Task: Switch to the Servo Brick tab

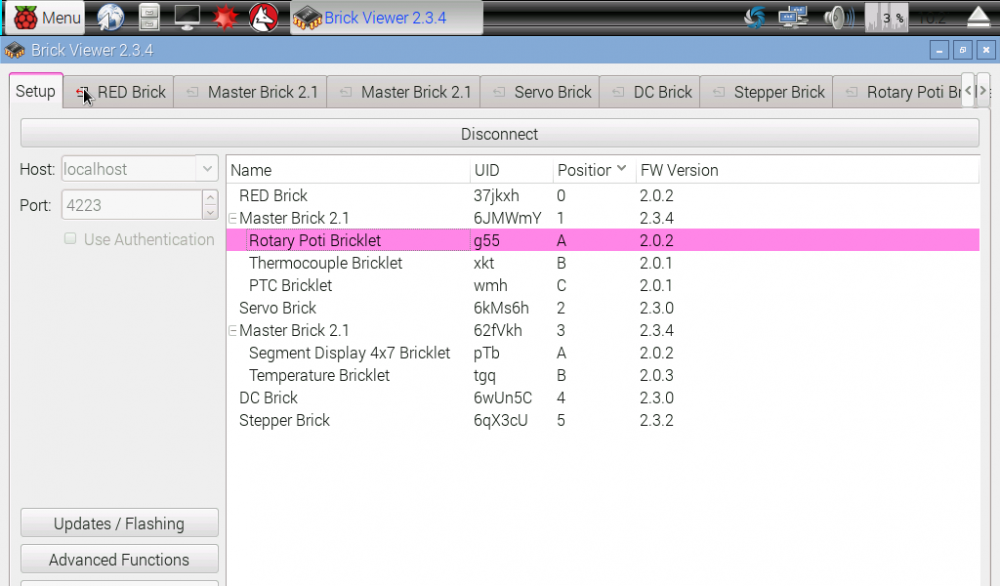Action: (550, 91)
